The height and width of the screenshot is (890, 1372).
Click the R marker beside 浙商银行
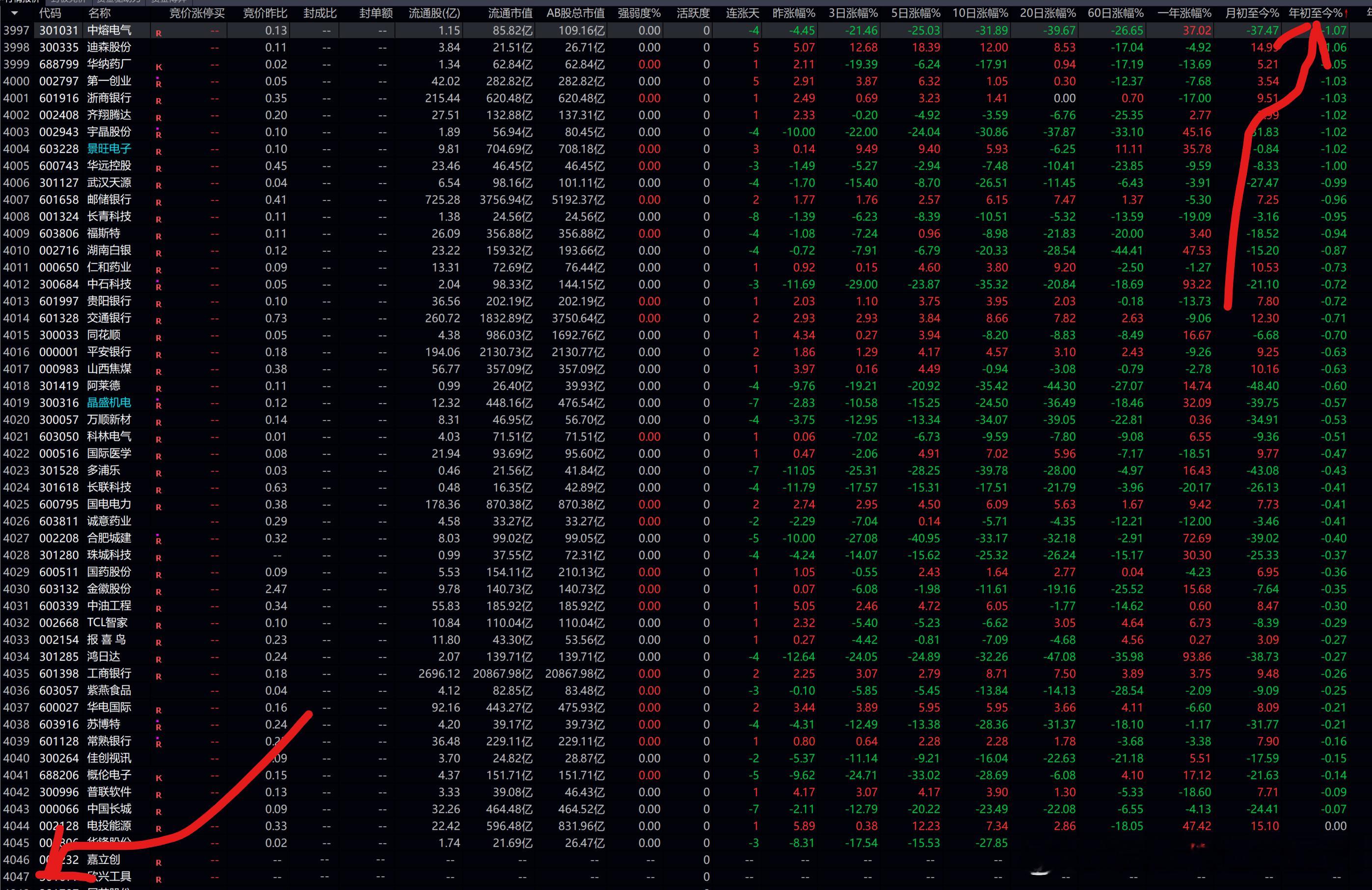pos(159,102)
